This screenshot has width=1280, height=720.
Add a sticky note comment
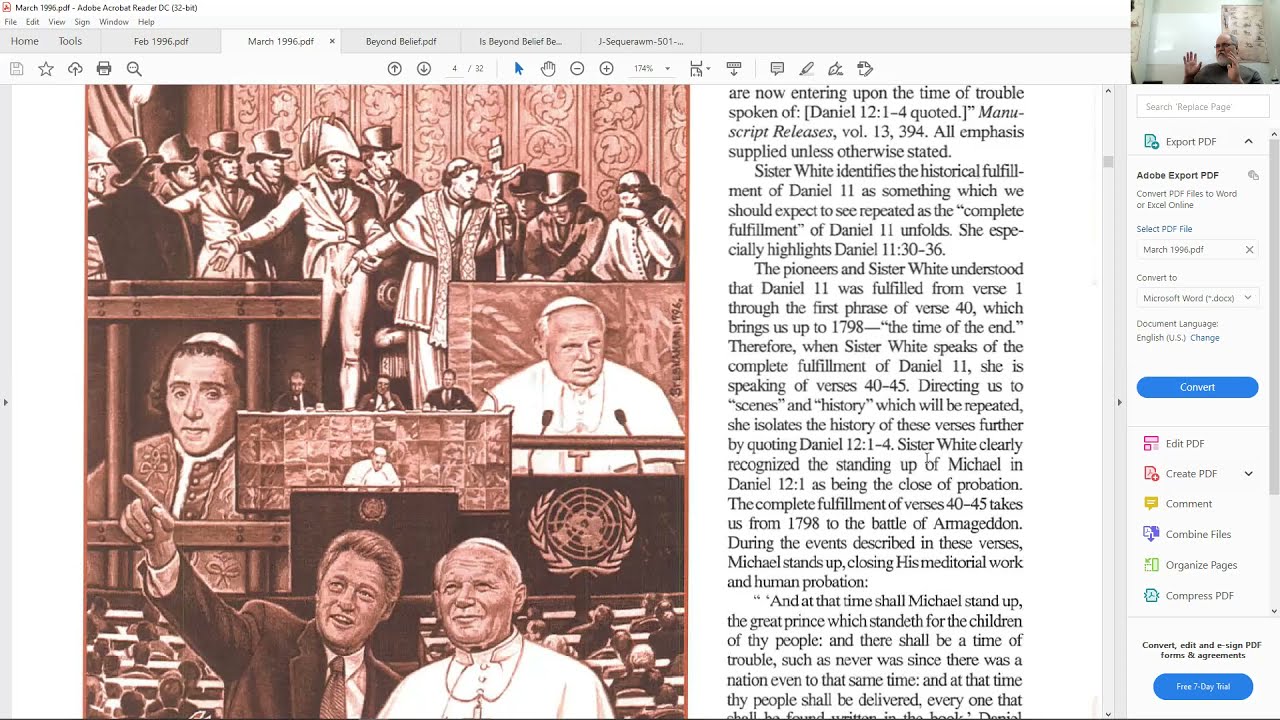coord(777,69)
